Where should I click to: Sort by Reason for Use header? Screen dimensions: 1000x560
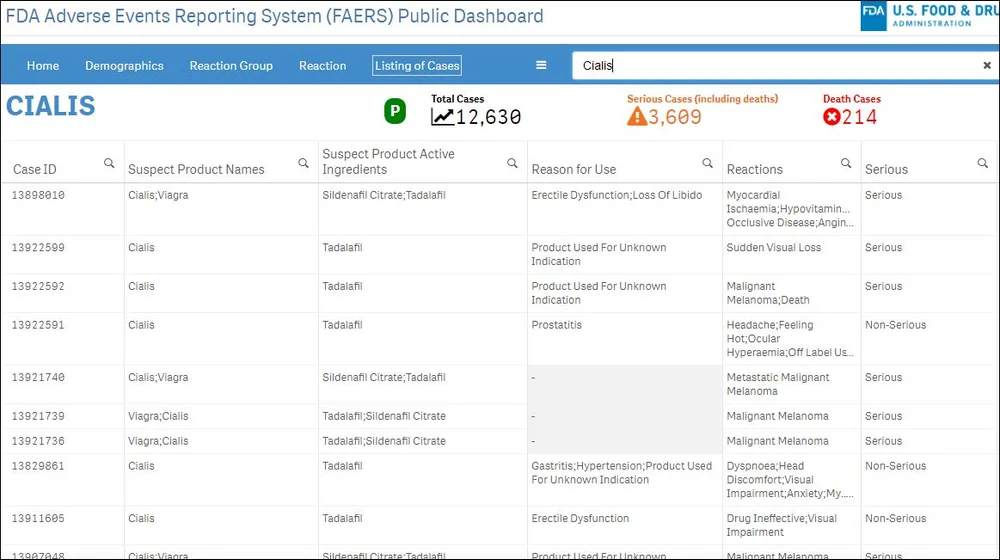point(574,169)
